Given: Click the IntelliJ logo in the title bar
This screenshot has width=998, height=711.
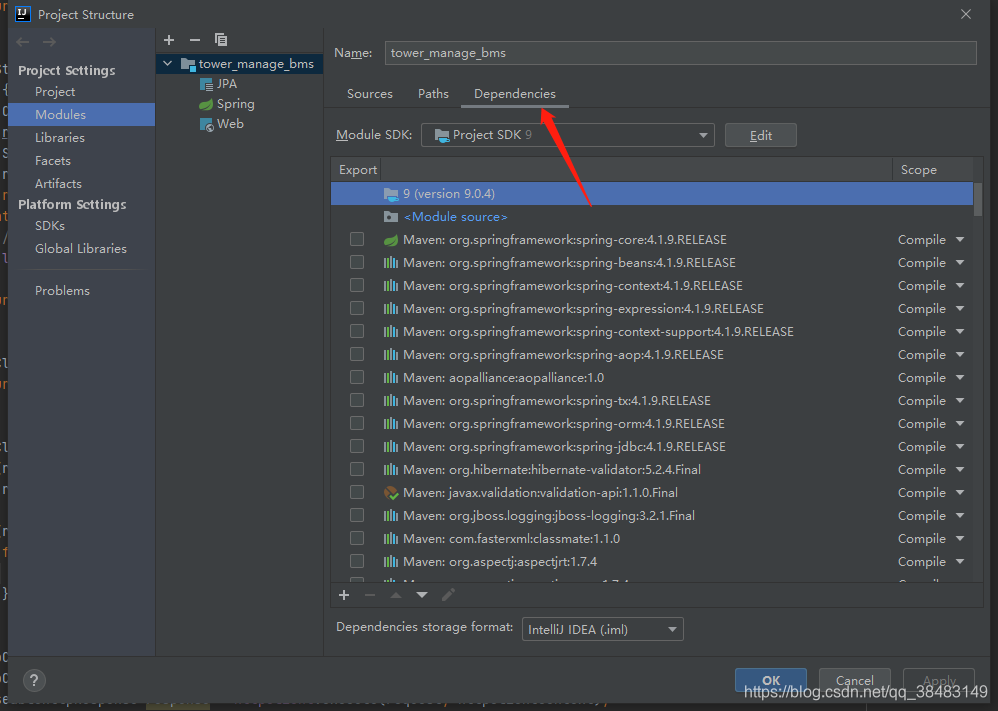Looking at the screenshot, I should coord(23,14).
